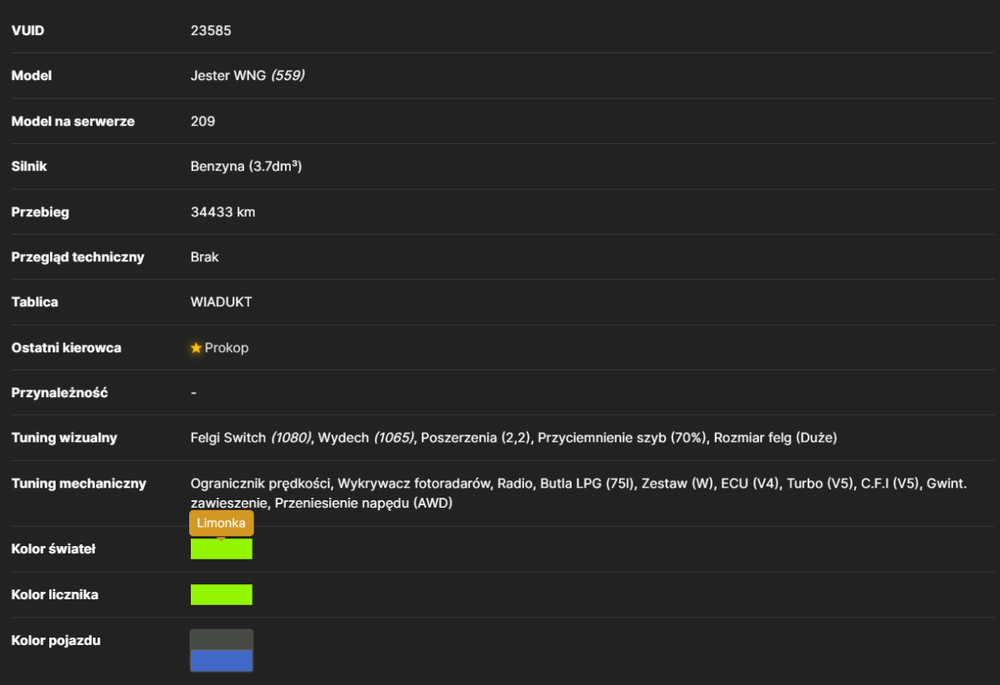1000x685 pixels.
Task: Click the Rozmiar felg (Duże) entry
Action: click(776, 438)
